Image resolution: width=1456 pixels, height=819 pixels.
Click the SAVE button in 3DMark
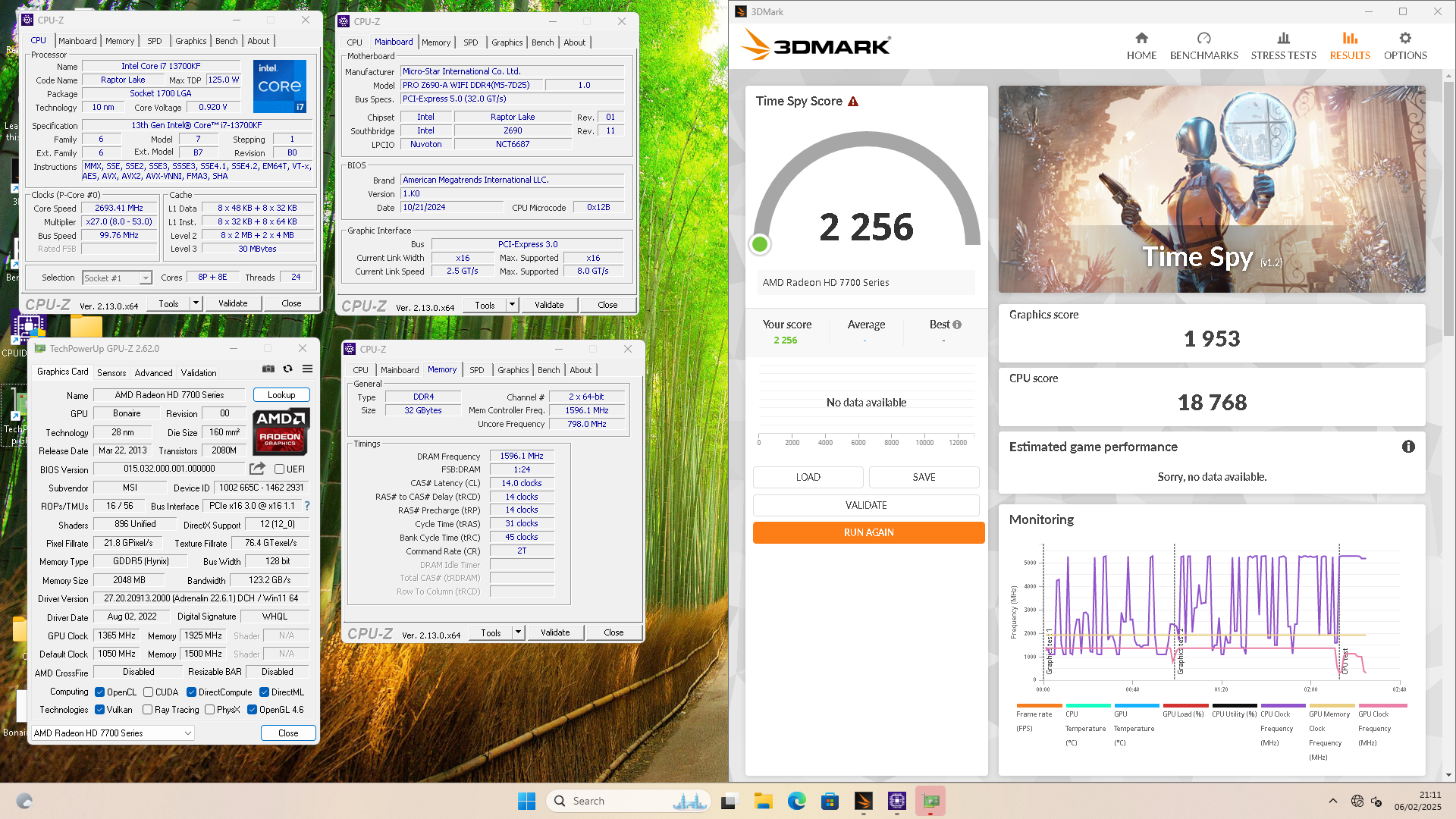[x=924, y=477]
